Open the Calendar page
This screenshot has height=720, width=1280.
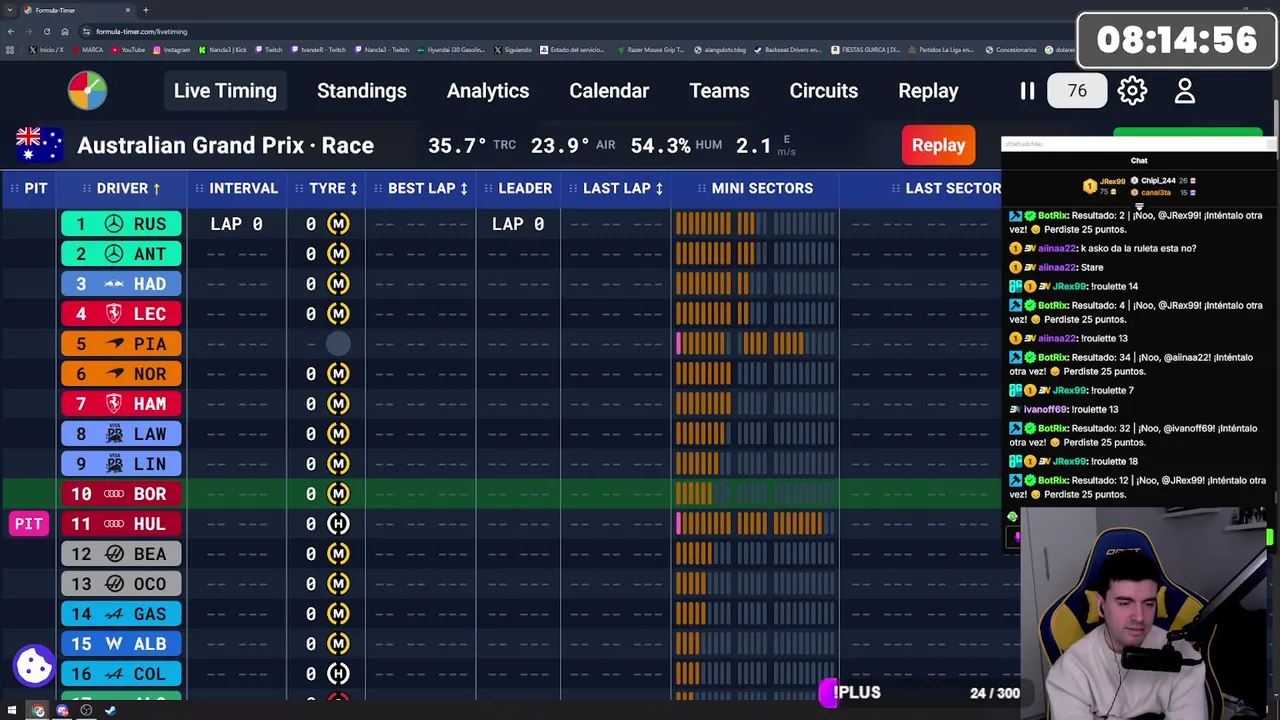(609, 91)
